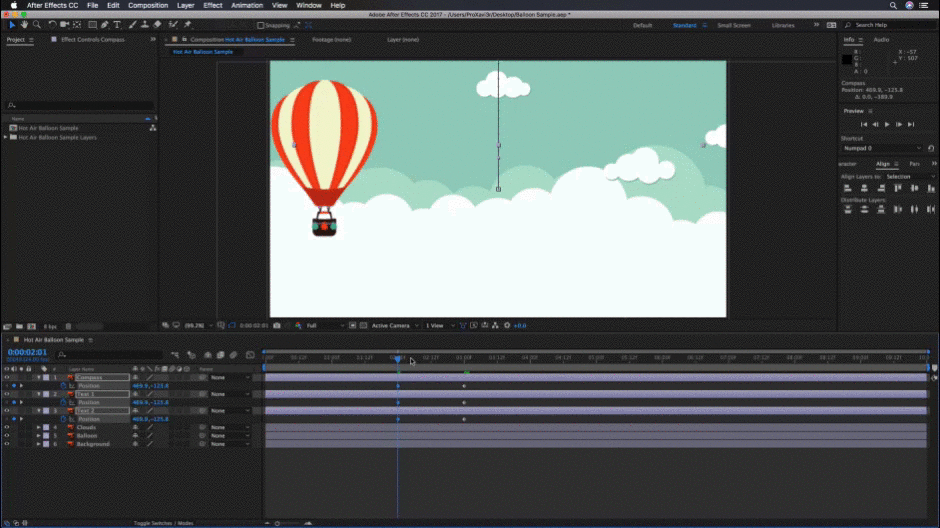940x528 pixels.
Task: Hide the Background layer eye icon
Action: (x=7, y=444)
